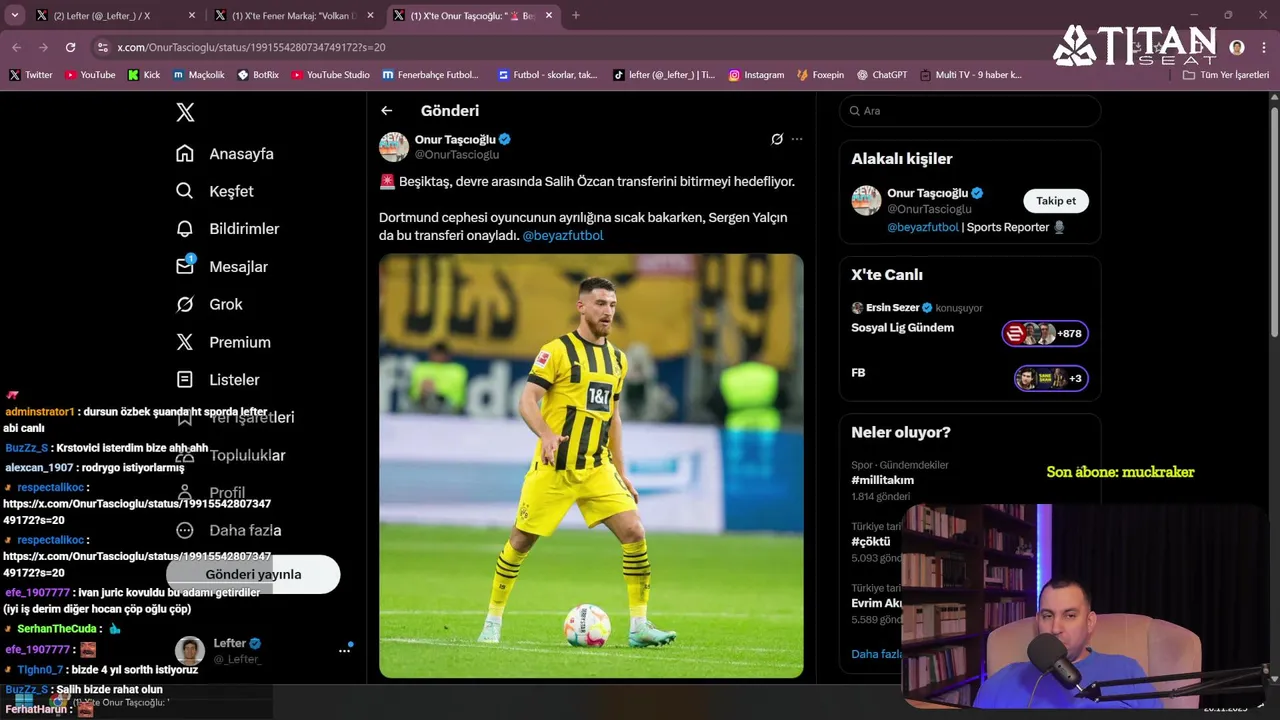1280x720 pixels.
Task: Click Takip et follow button
Action: 1056,201
